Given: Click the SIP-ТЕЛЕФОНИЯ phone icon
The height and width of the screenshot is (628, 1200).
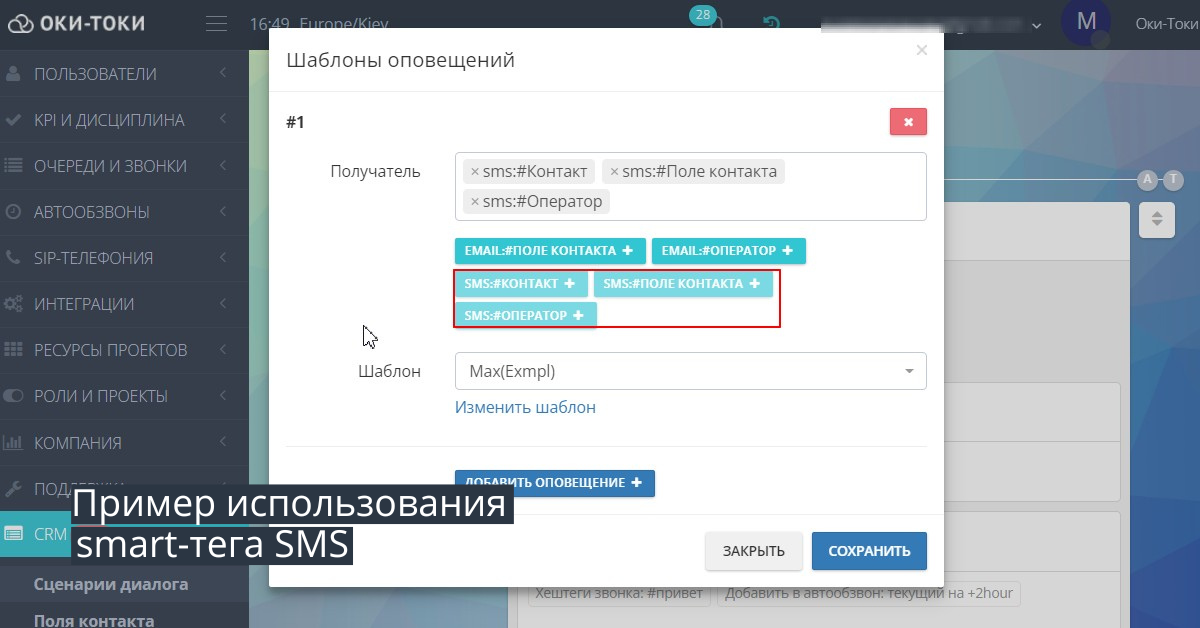Looking at the screenshot, I should (x=13, y=257).
